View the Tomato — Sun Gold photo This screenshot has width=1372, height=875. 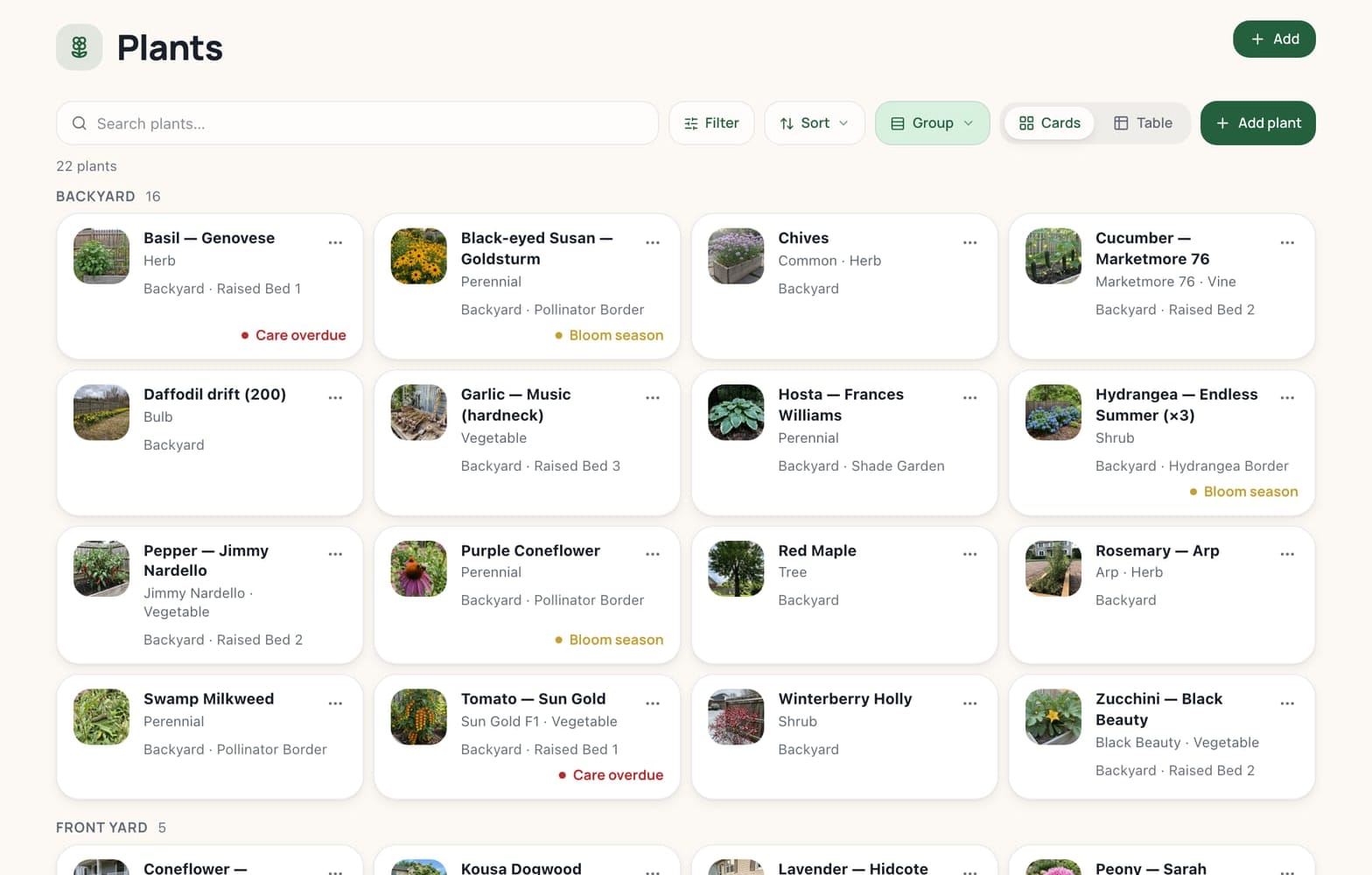tap(418, 717)
